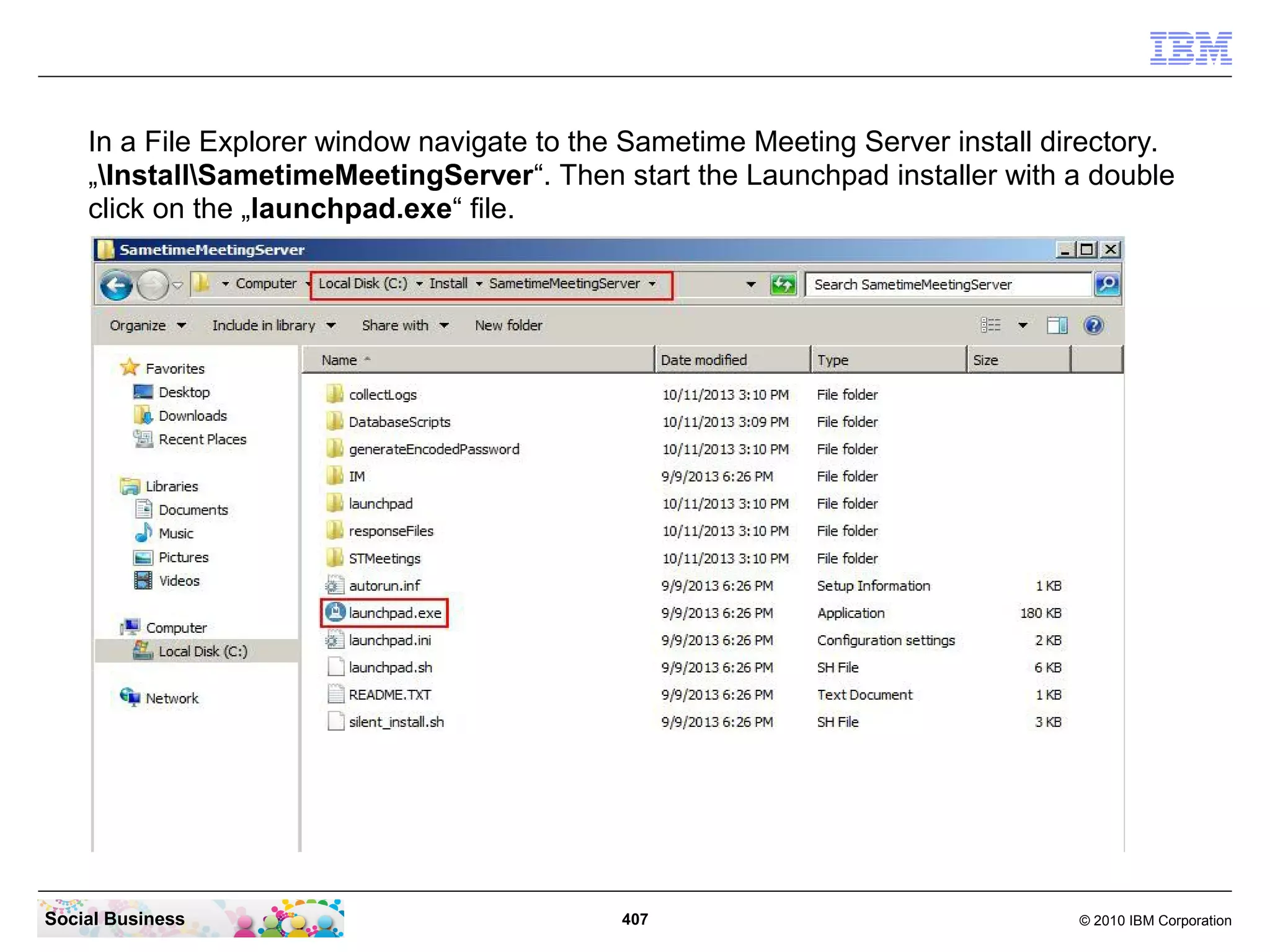Maximize the SametimeMeetingServer window
The image size is (1270, 952).
[1086, 250]
